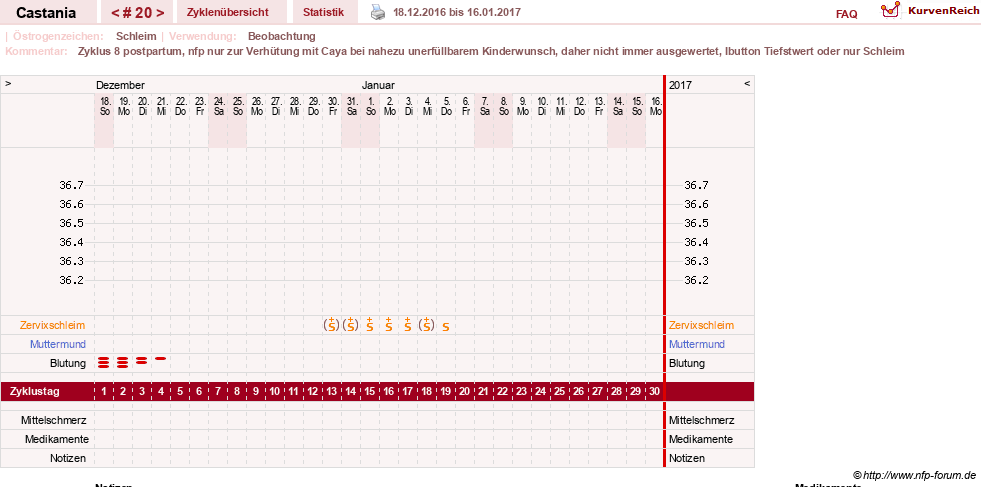This screenshot has width=981, height=487.
Task: Select date column 6. Fr
Action: point(465,106)
